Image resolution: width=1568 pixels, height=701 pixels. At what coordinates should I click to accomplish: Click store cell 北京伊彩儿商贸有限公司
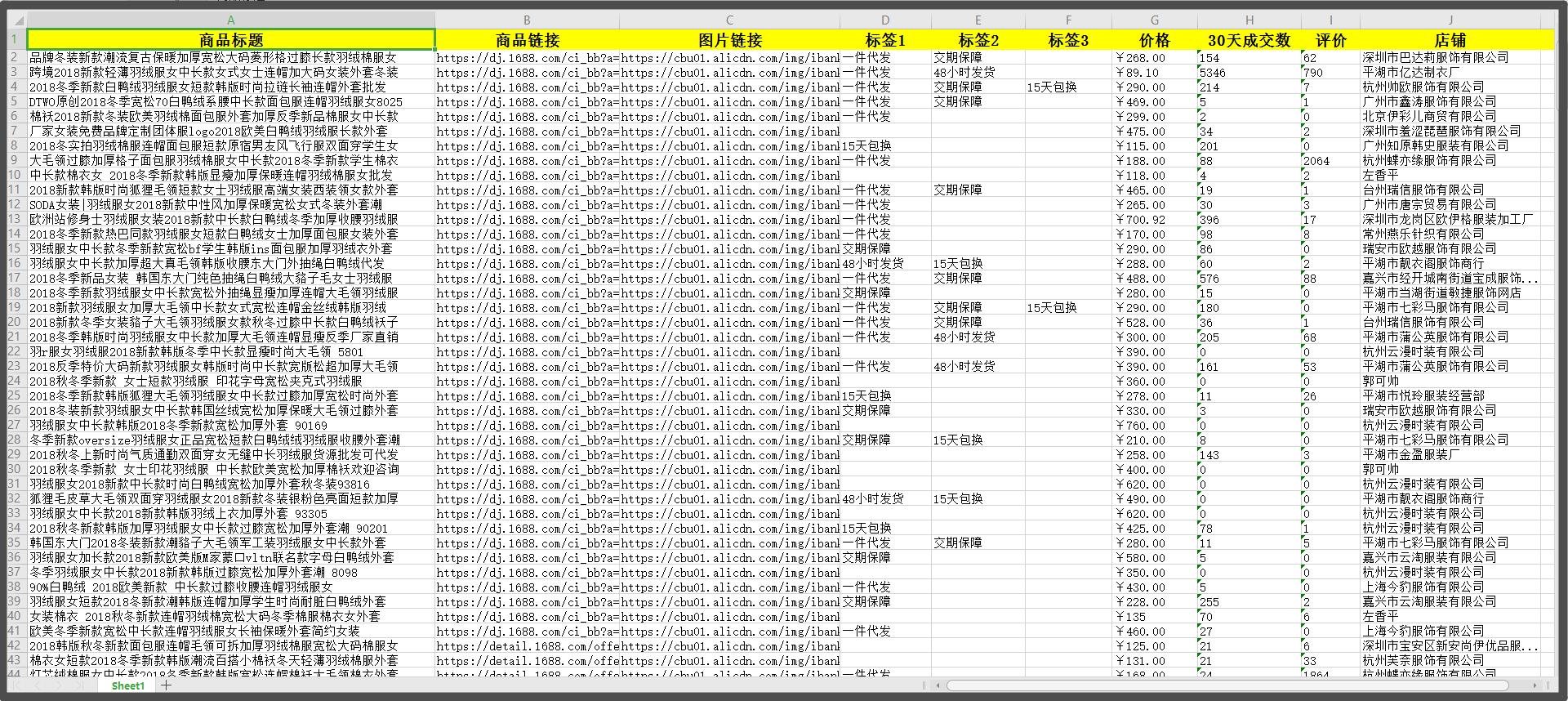tap(1450, 116)
